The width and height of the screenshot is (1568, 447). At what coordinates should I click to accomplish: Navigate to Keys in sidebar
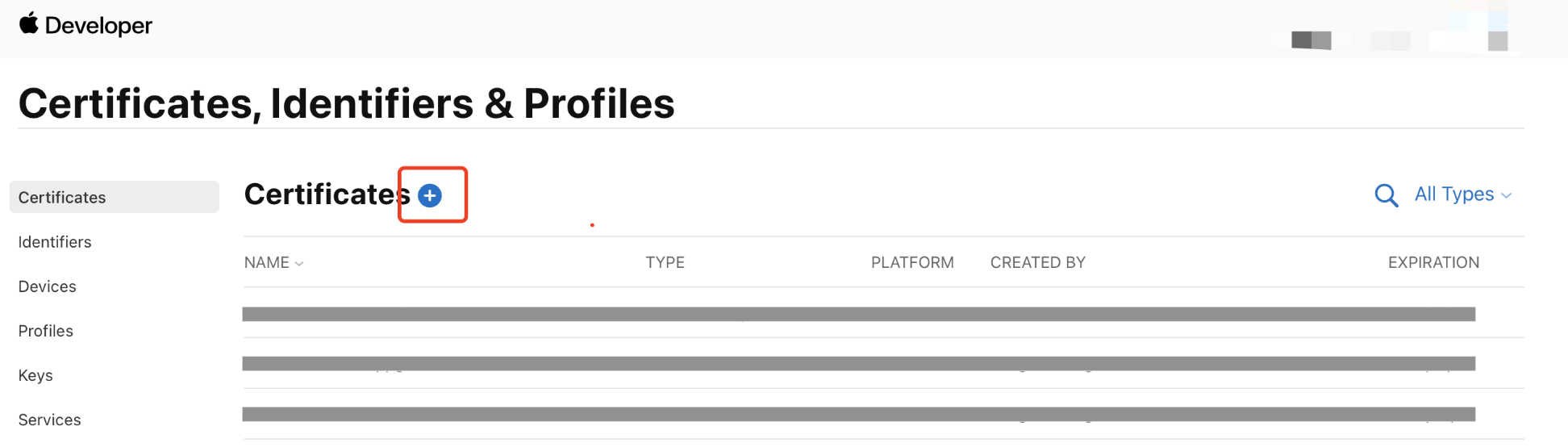click(35, 375)
